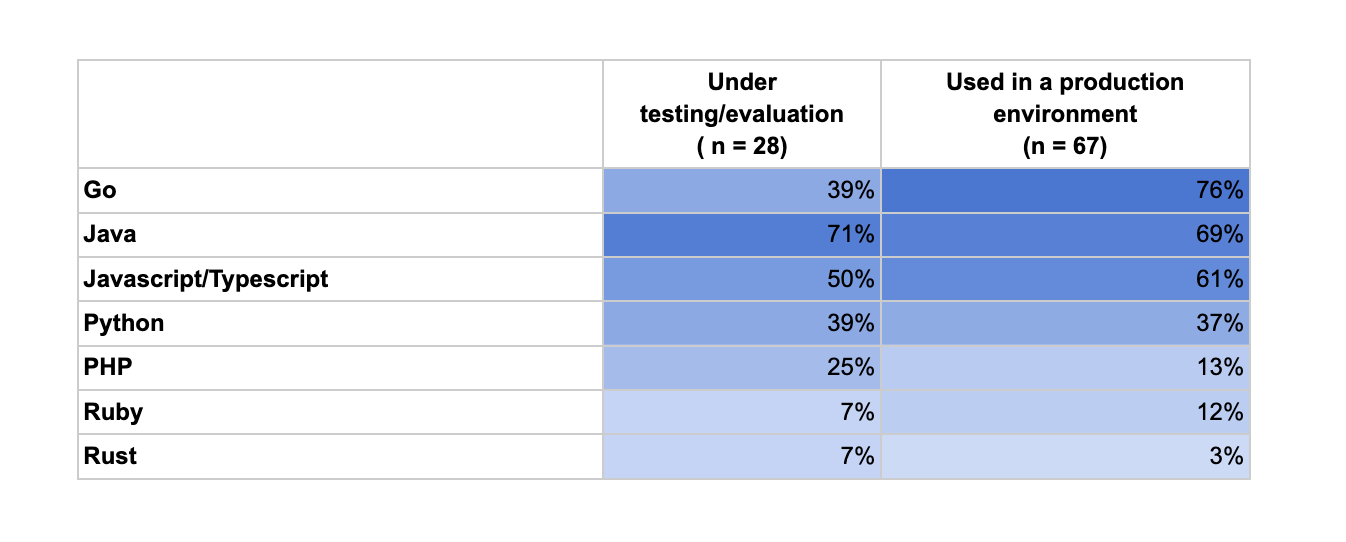This screenshot has height=542, width=1346.
Task: Select the Python row label
Action: [x=124, y=323]
